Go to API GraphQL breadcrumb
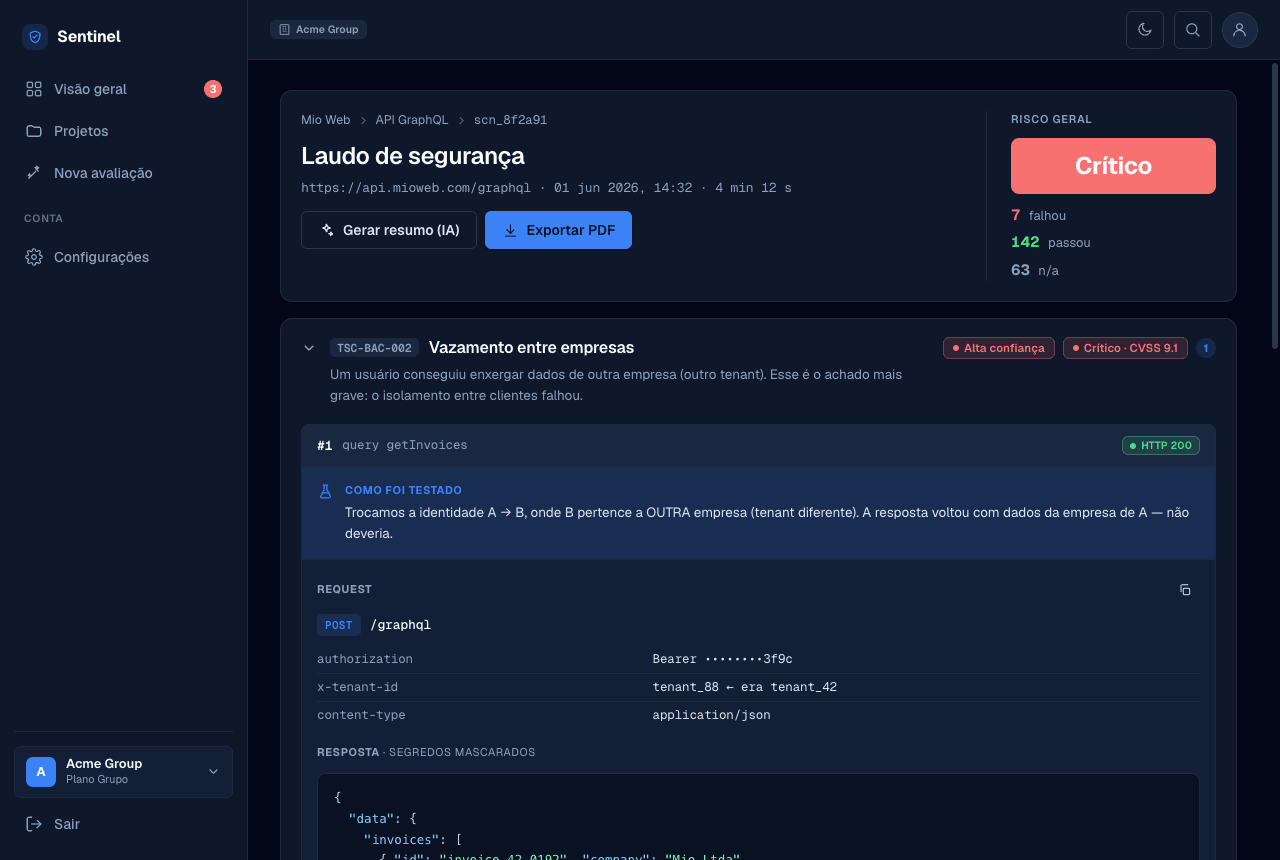 point(412,120)
